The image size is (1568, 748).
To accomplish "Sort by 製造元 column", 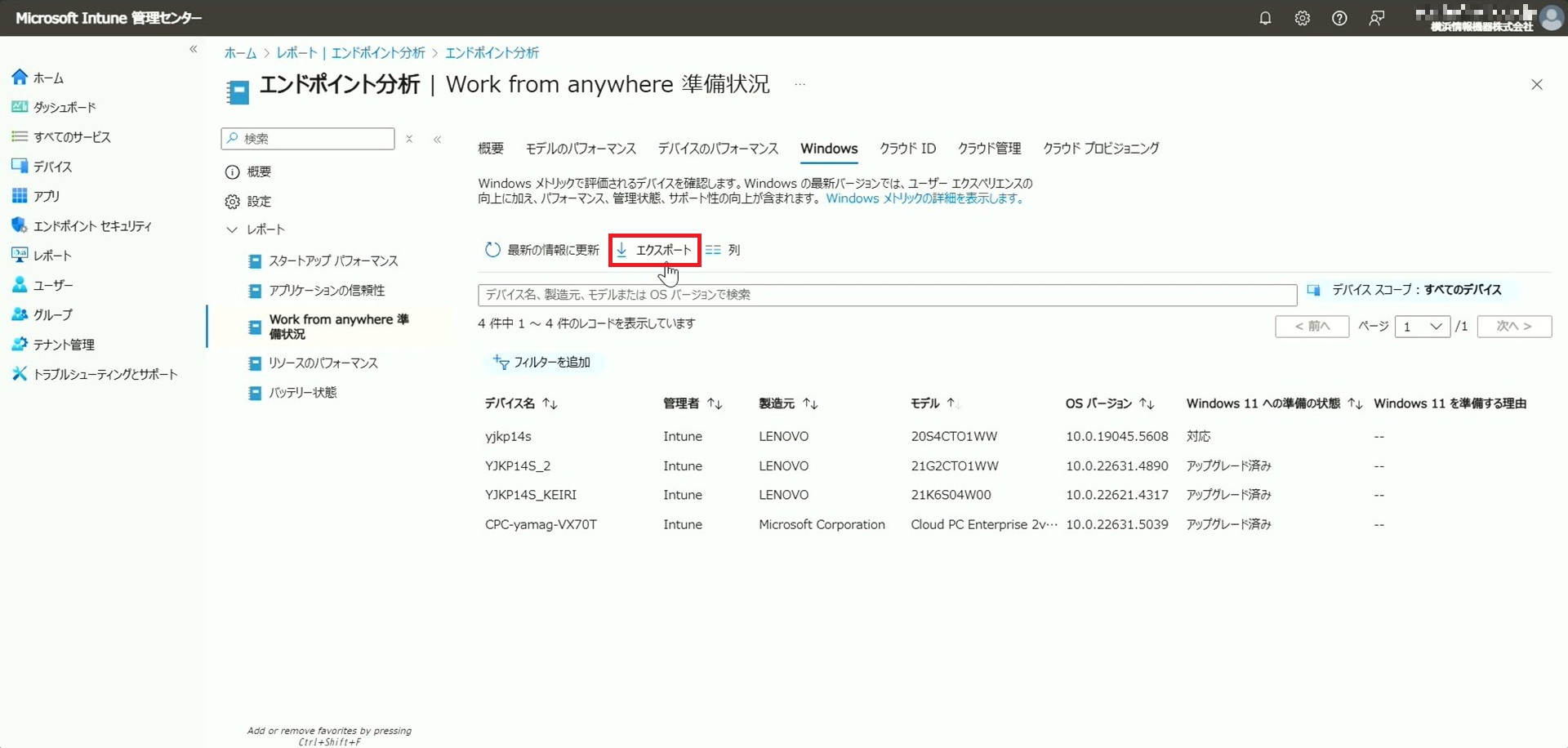I will (788, 403).
